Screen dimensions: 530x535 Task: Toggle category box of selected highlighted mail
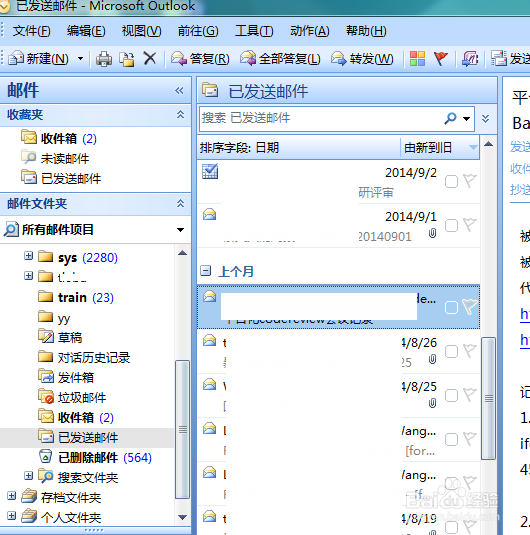[451, 307]
